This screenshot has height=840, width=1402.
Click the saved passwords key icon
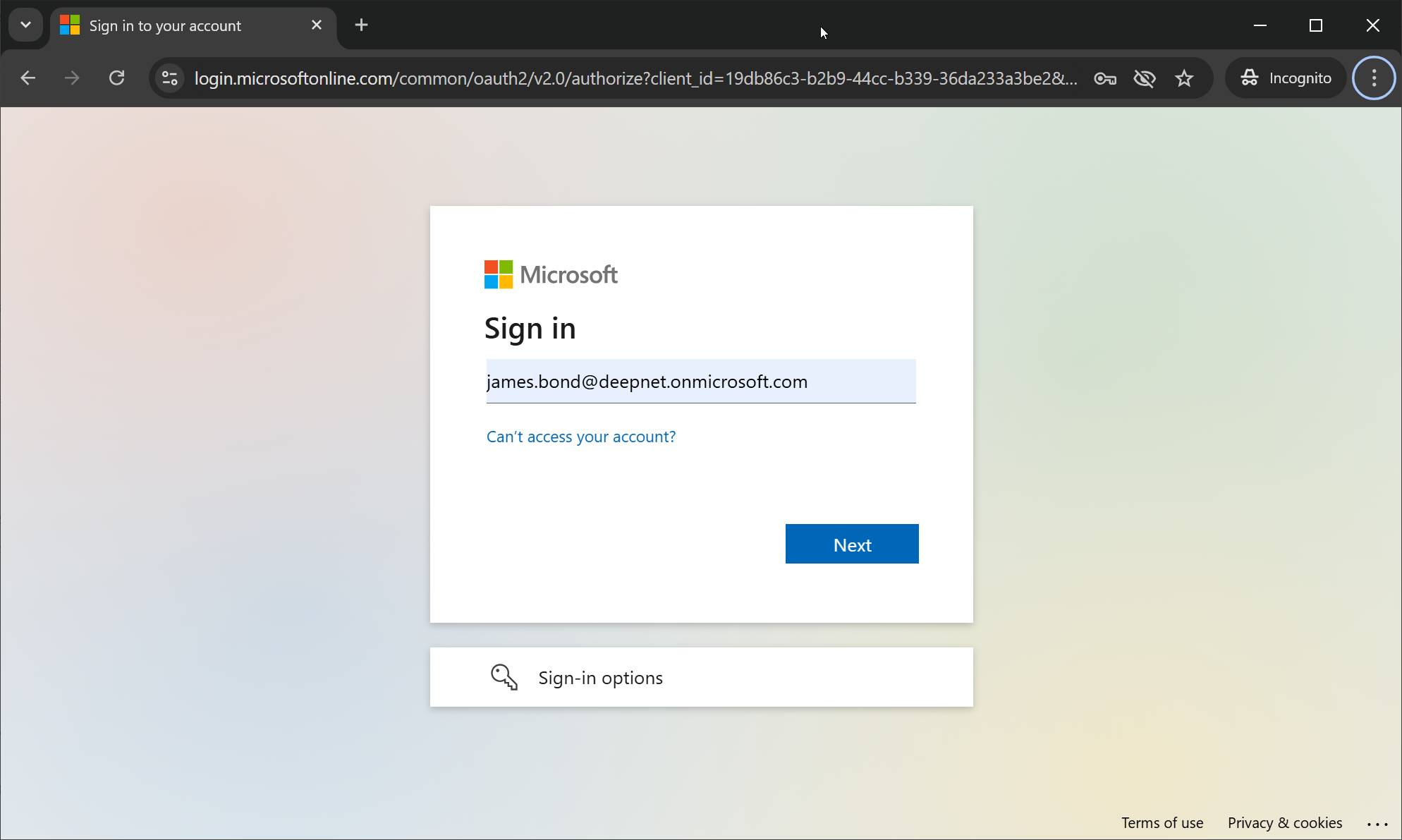pos(1105,78)
